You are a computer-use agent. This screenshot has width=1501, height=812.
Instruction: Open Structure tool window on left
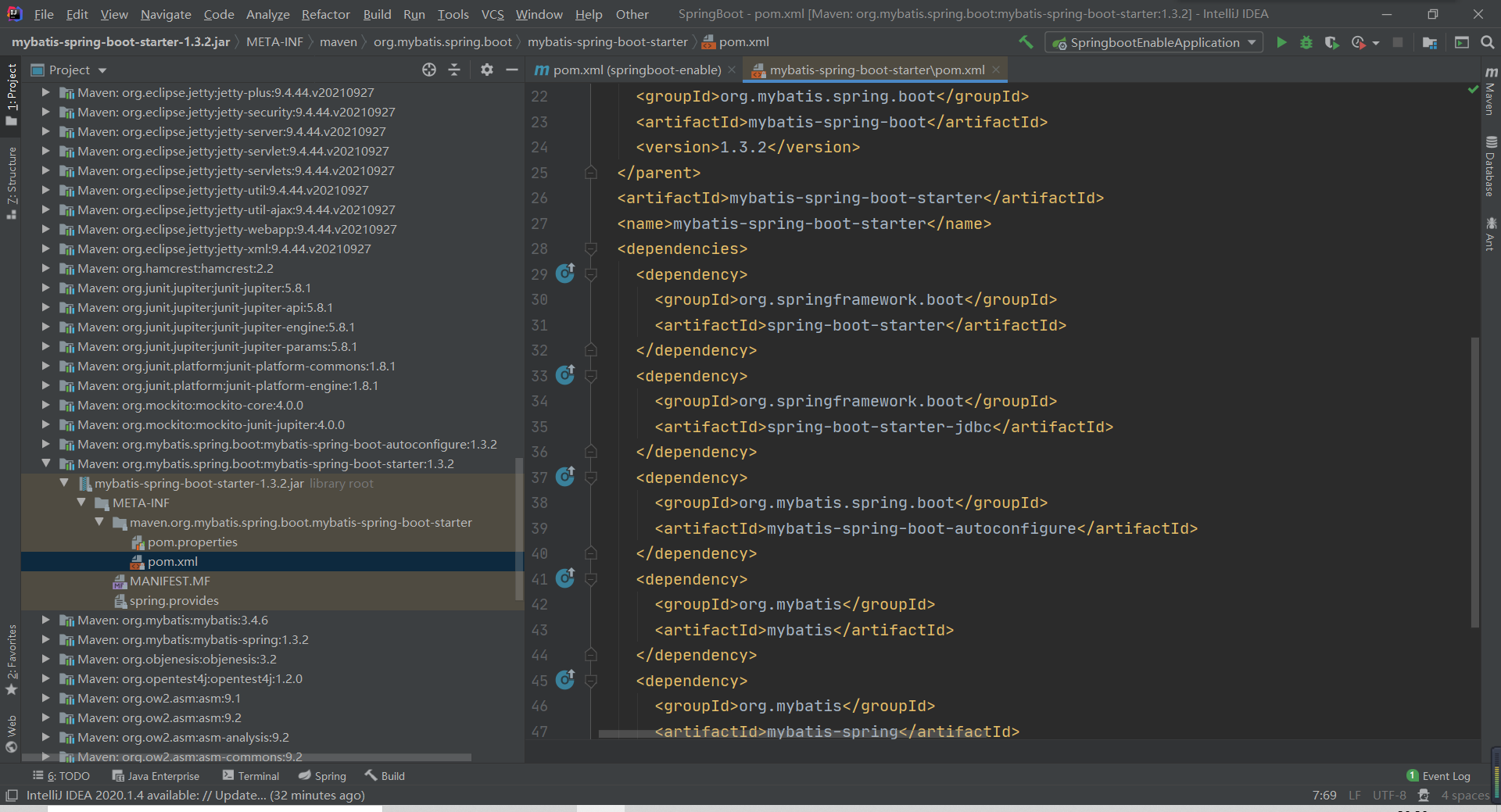(x=12, y=183)
